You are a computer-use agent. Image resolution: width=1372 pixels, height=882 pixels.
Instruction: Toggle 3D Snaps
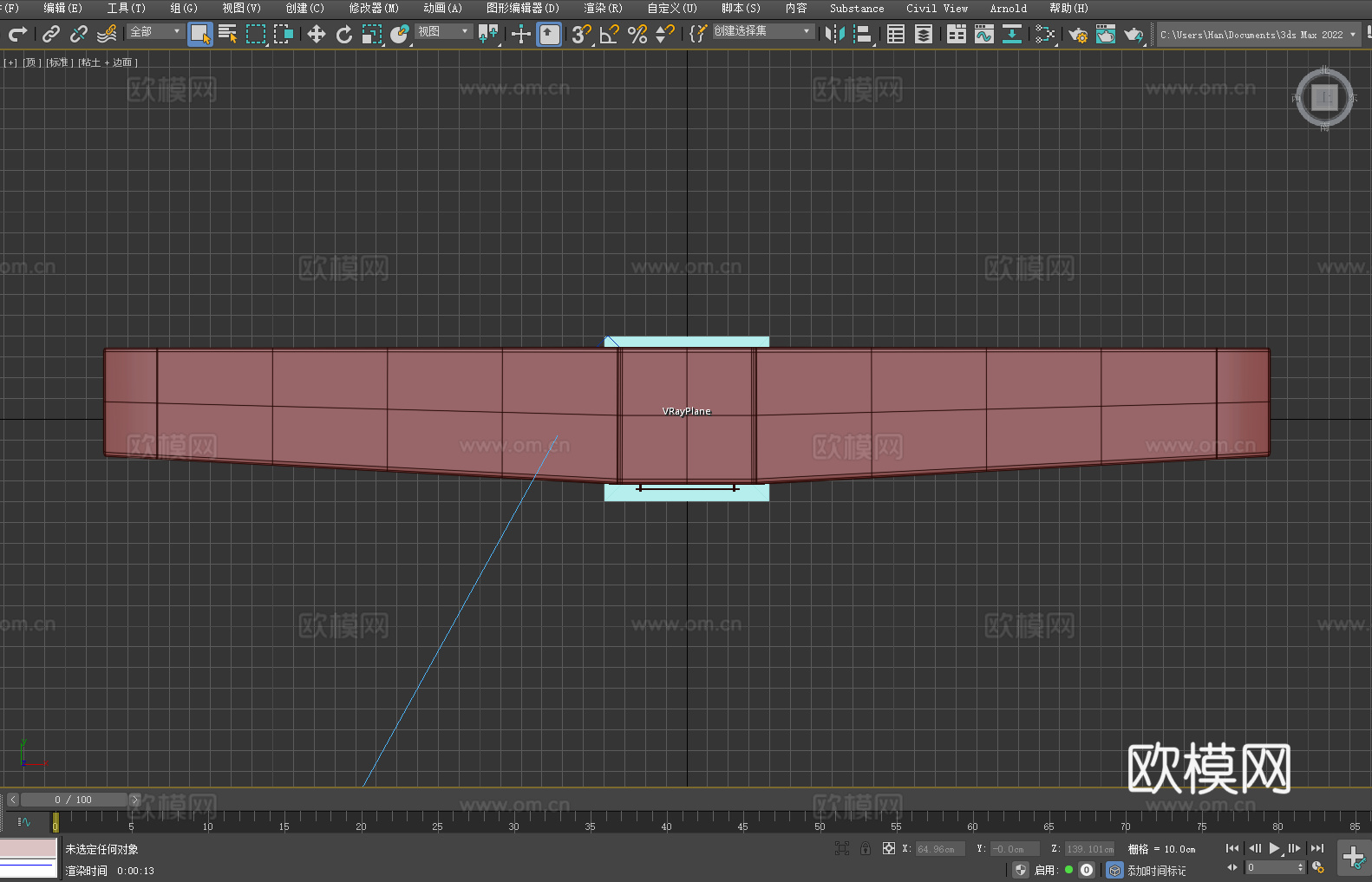[x=582, y=34]
